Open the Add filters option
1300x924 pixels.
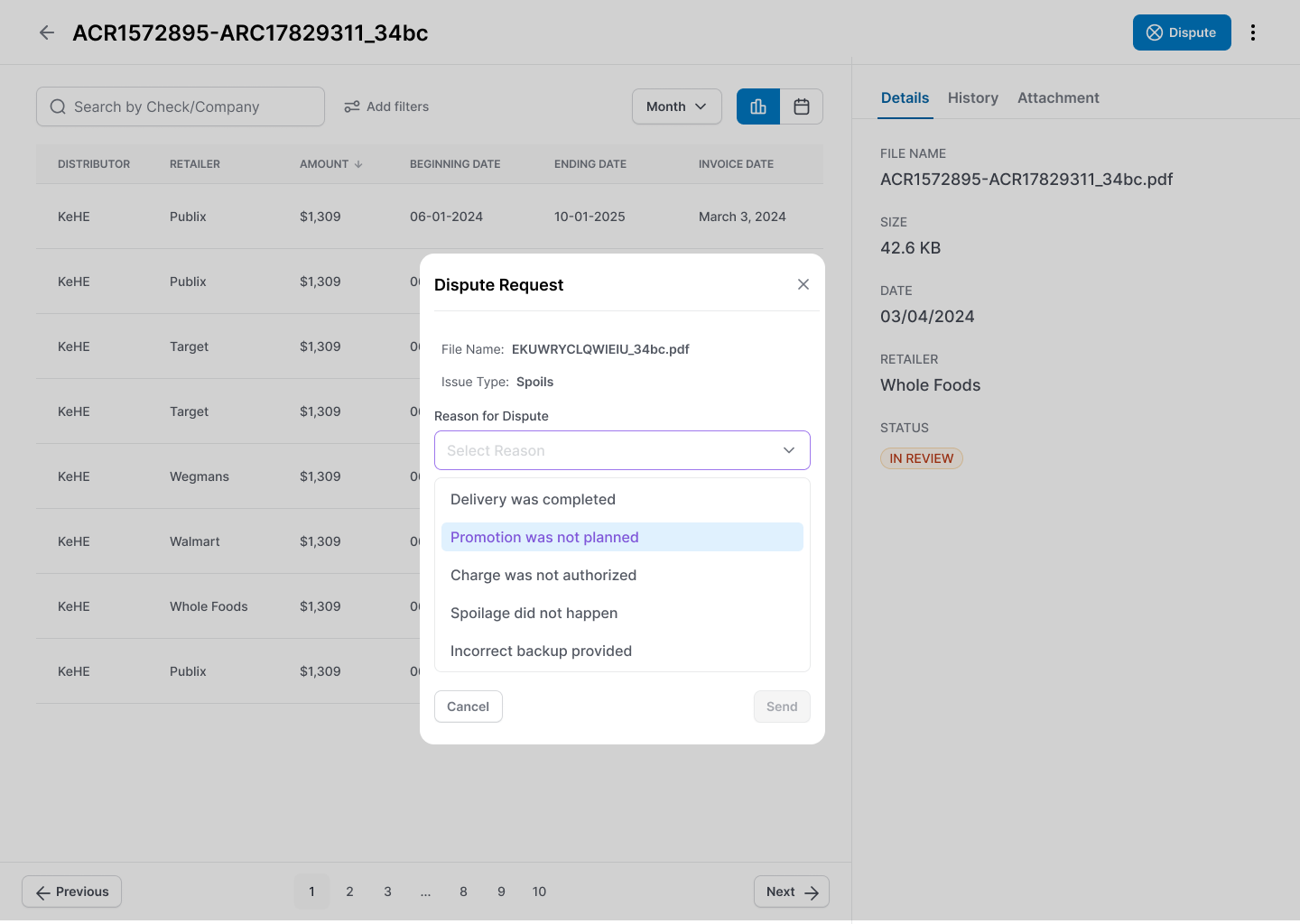[386, 106]
